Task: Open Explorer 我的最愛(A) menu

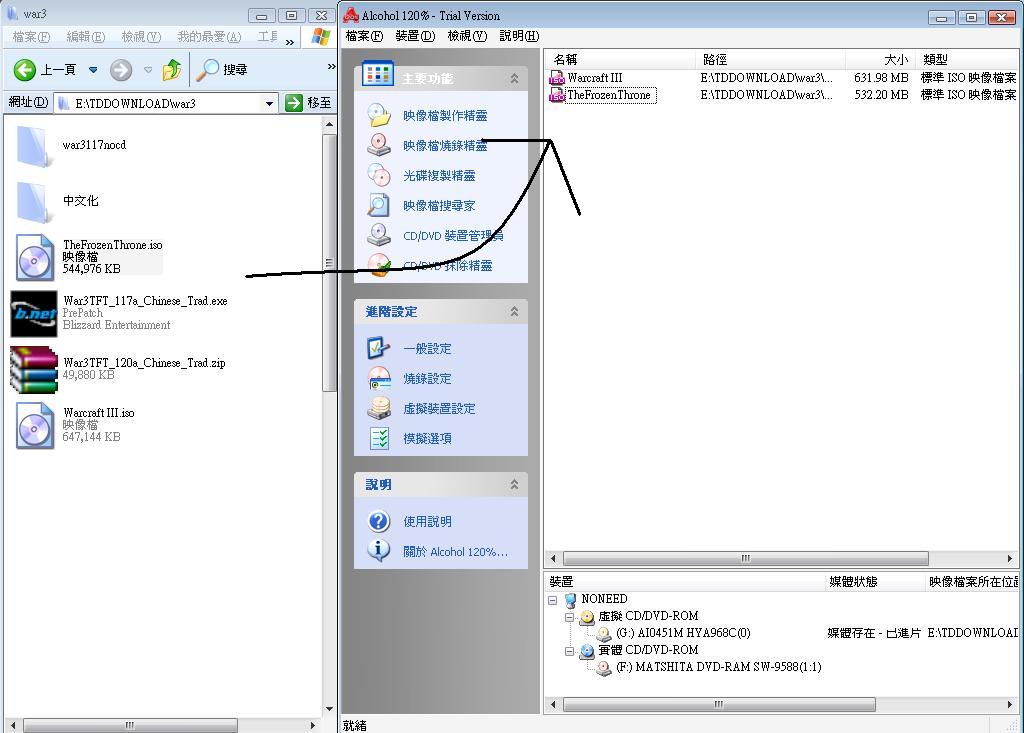Action: (210, 37)
